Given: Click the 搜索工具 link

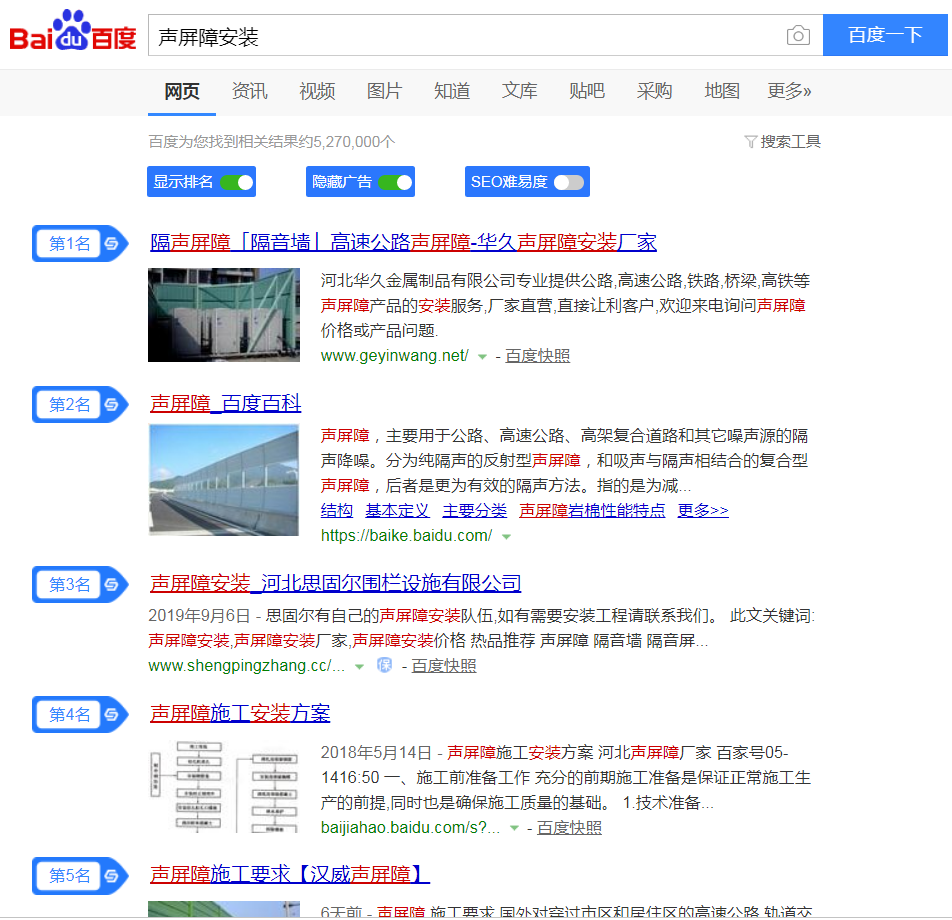Looking at the screenshot, I should (790, 141).
